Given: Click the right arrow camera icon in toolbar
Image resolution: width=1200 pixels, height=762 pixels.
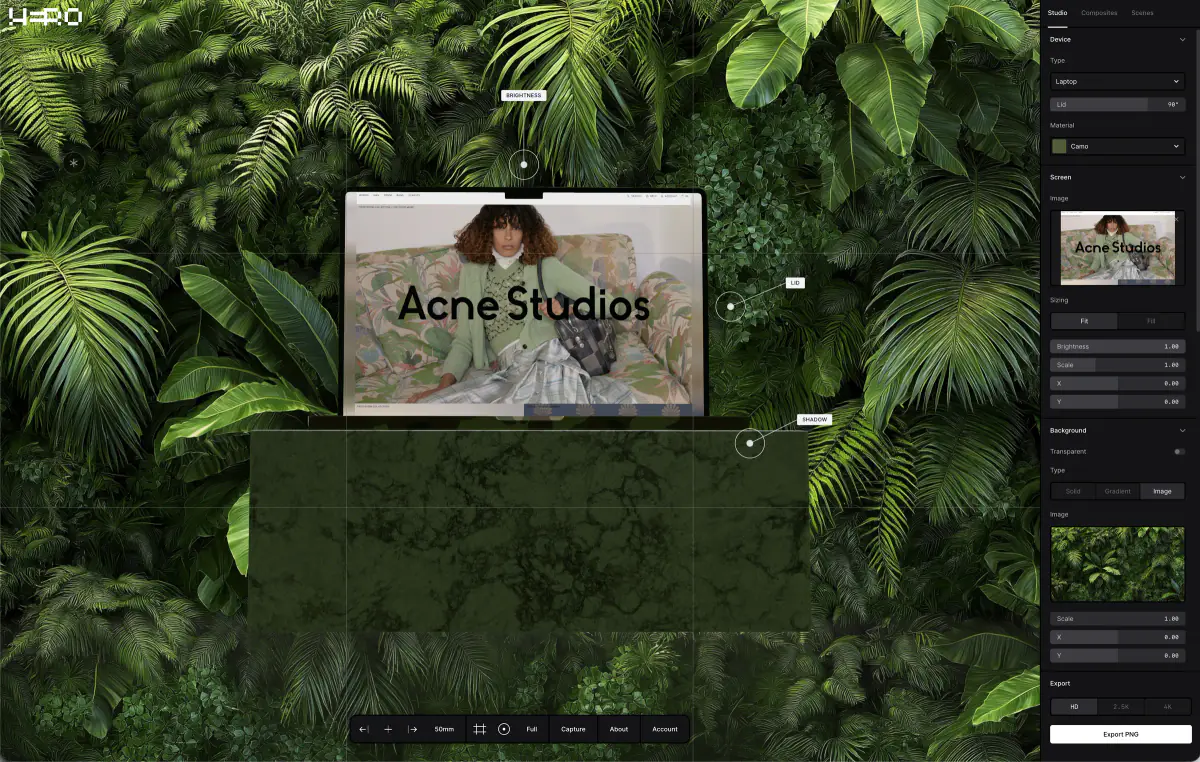Looking at the screenshot, I should (412, 729).
